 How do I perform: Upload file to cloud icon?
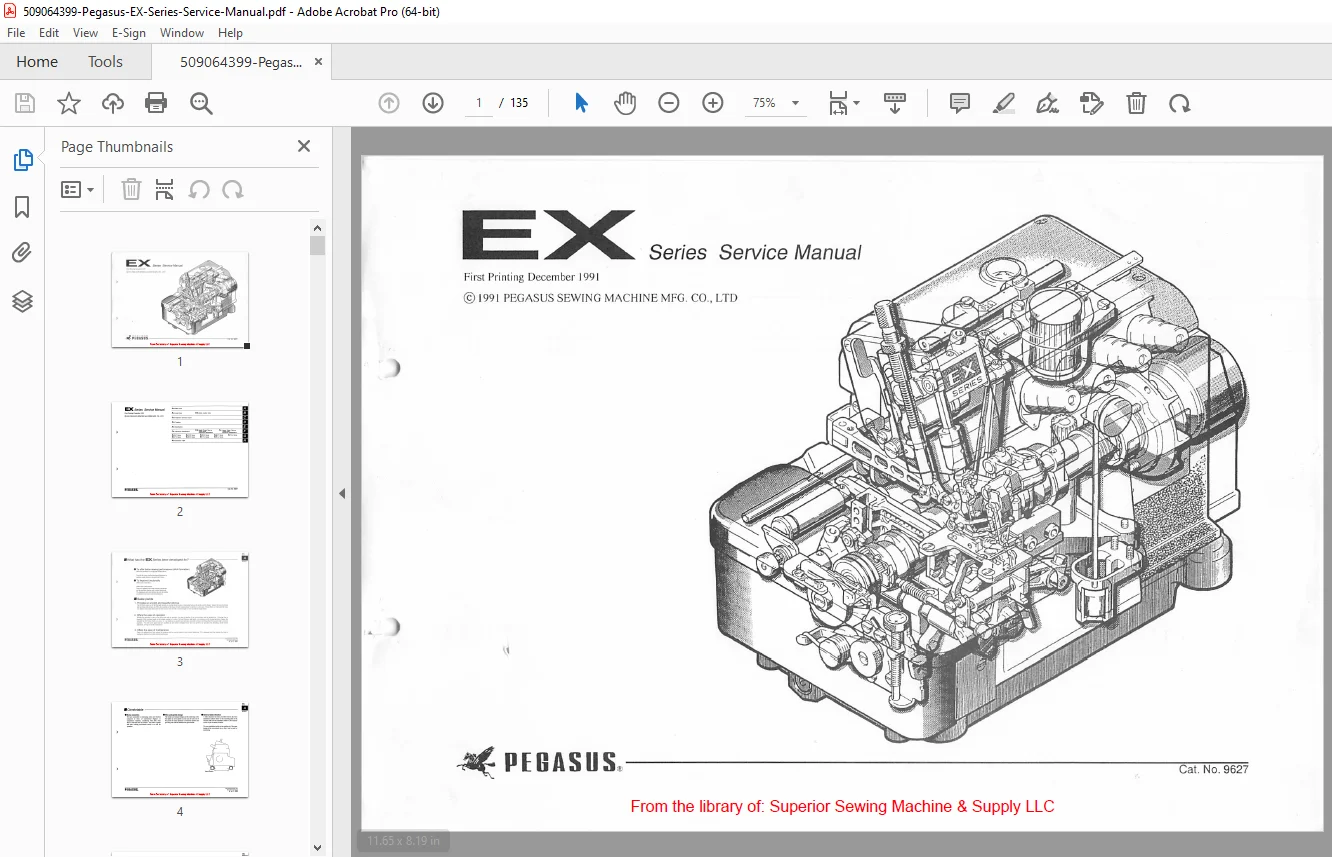click(113, 103)
